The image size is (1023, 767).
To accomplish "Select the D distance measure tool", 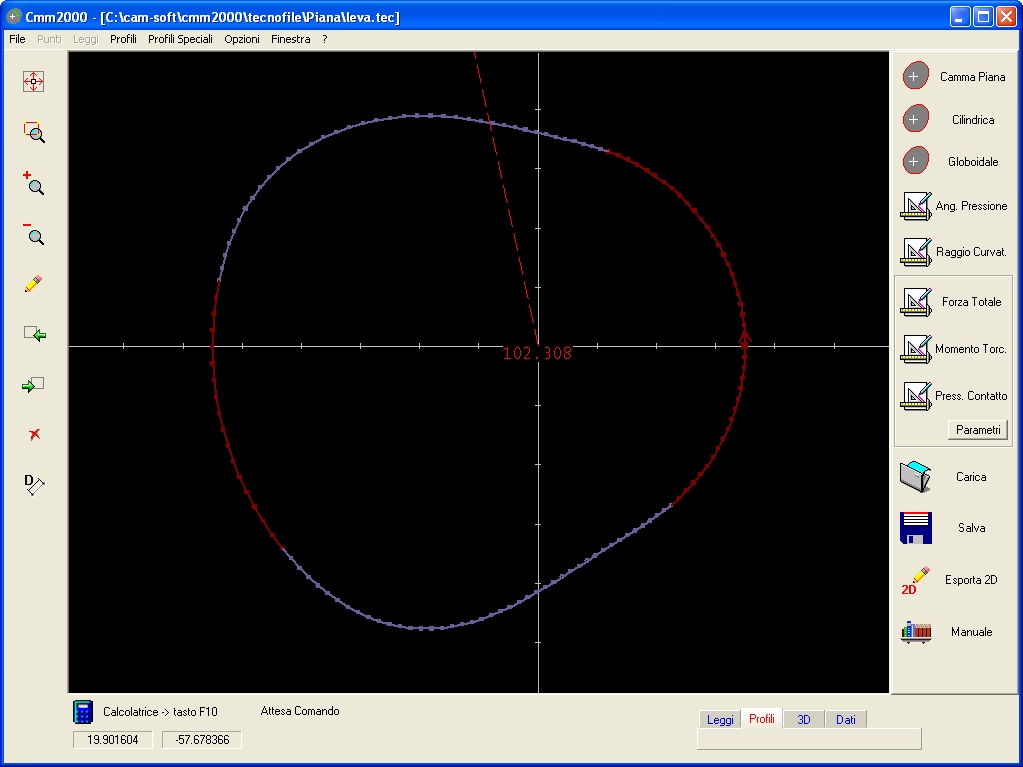I will pyautogui.click(x=34, y=484).
